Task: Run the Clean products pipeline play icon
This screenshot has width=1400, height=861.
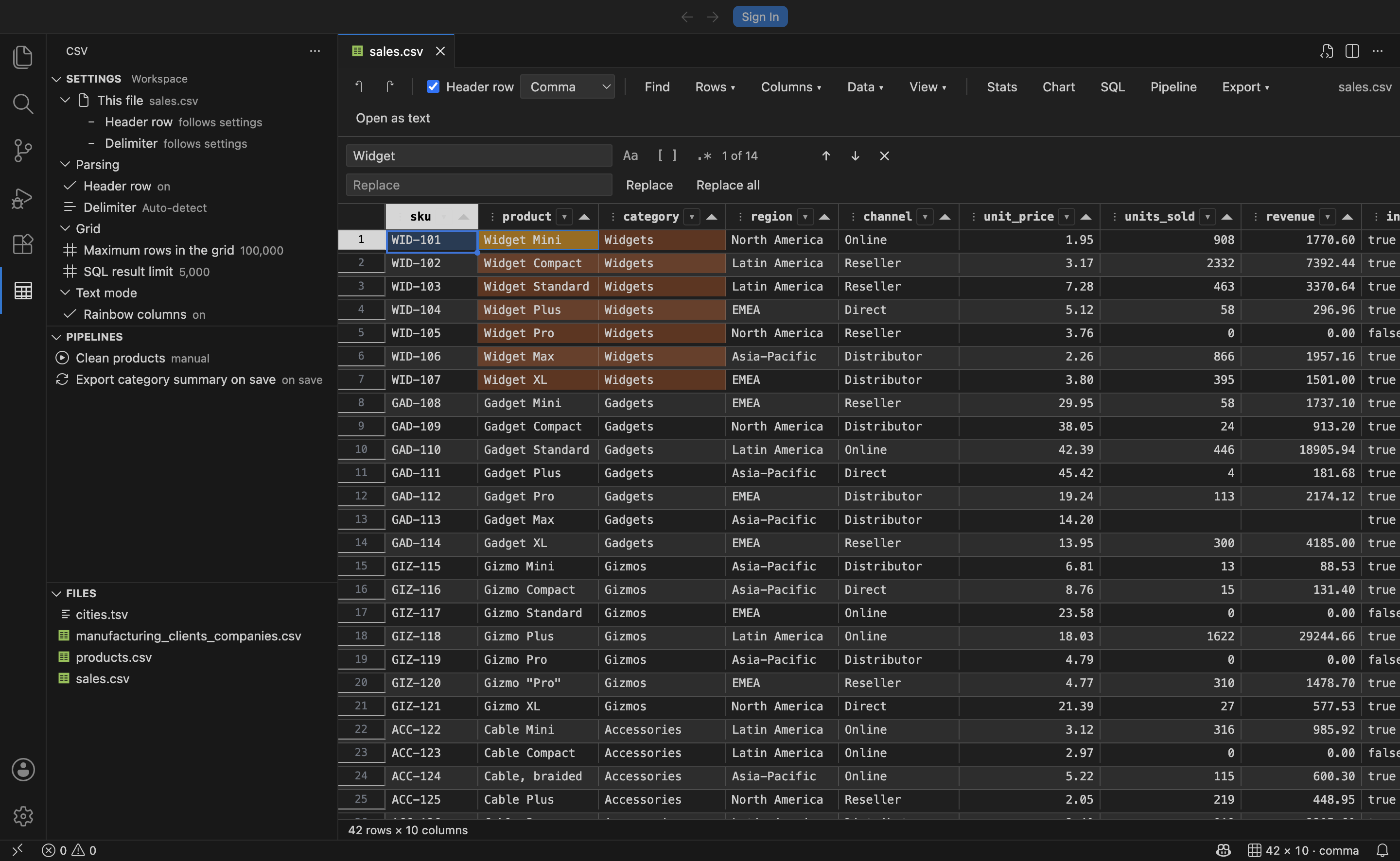Action: pyautogui.click(x=62, y=358)
